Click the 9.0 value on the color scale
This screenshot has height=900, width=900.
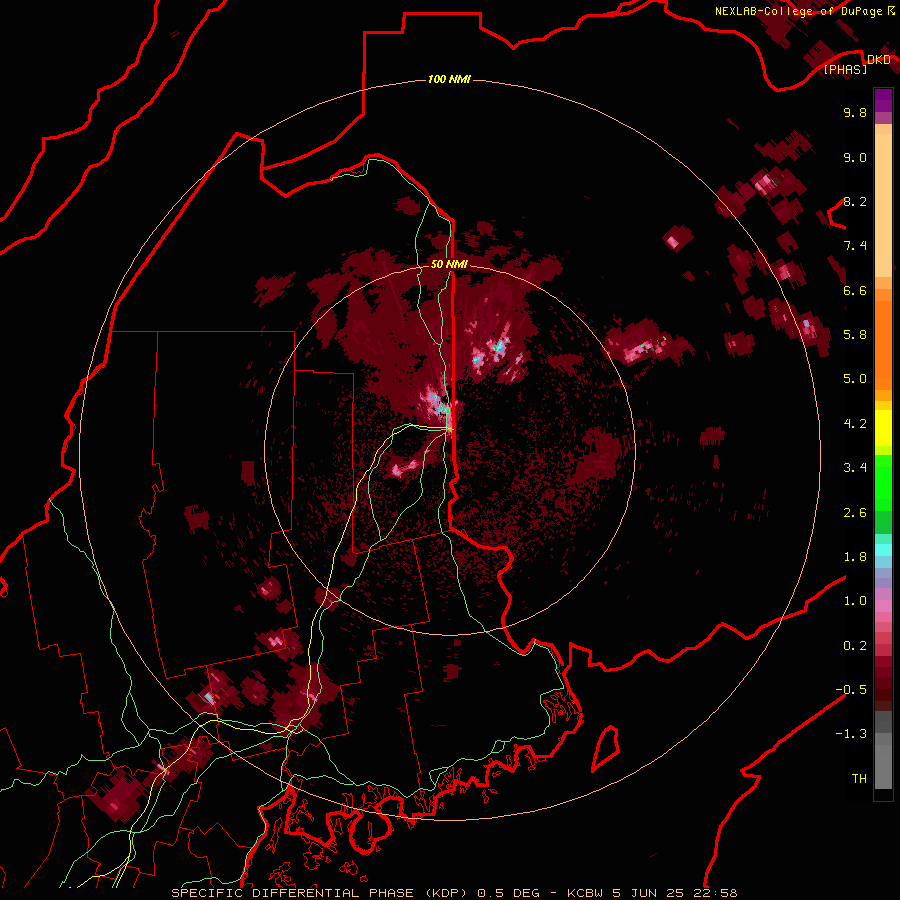[855, 158]
